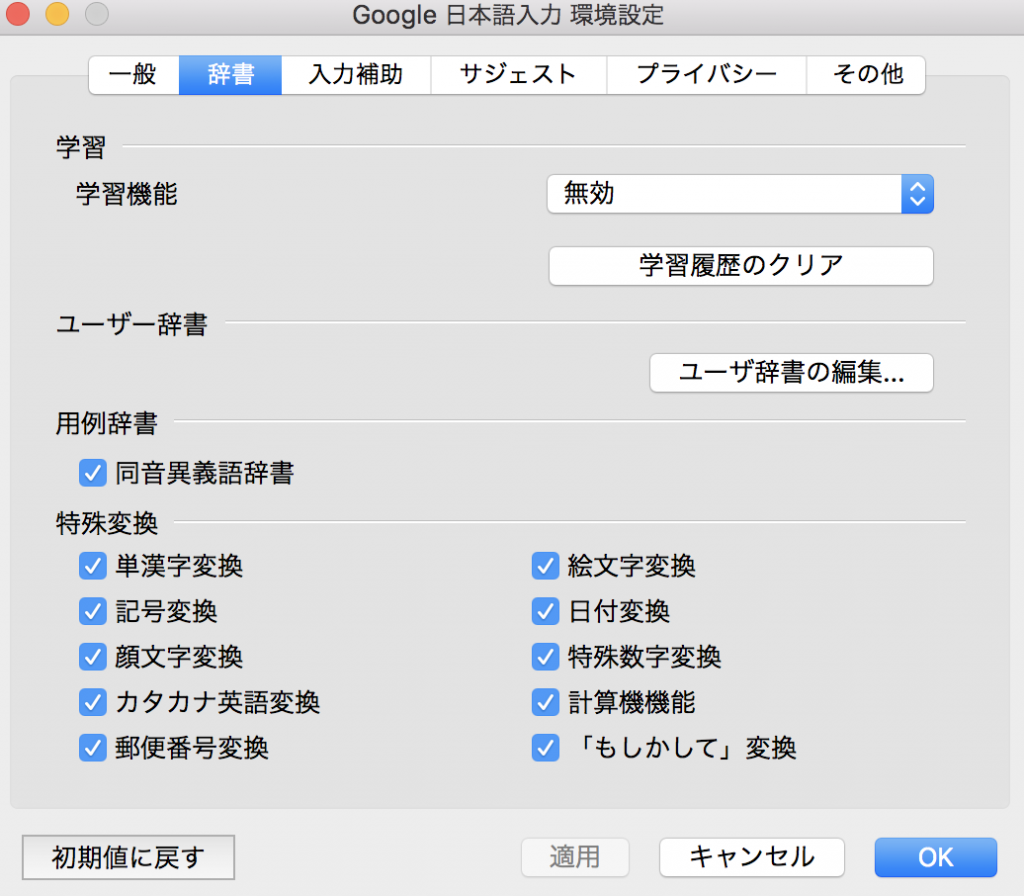1024x896 pixels.
Task: Disable 郵便番号変換 checkbox
Action: click(x=93, y=747)
